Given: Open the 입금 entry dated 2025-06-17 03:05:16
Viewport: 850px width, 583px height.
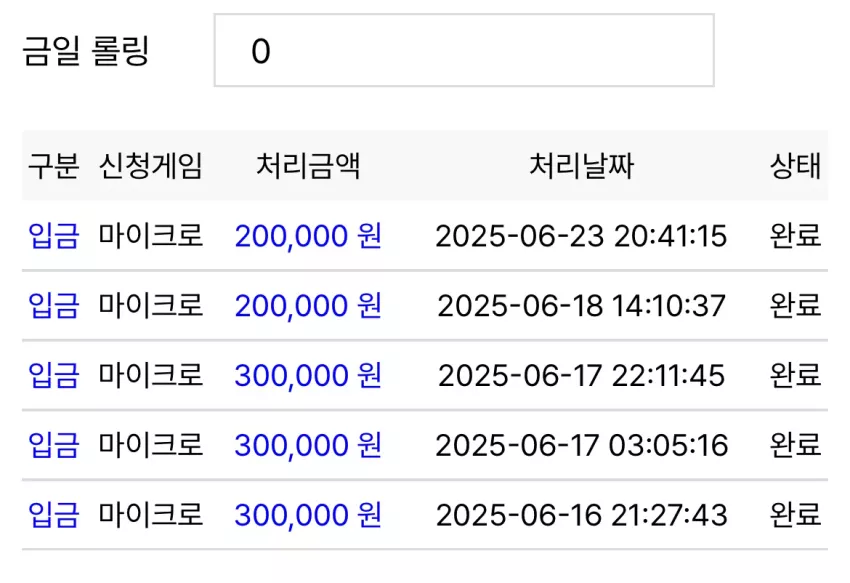Looking at the screenshot, I should 54,445.
